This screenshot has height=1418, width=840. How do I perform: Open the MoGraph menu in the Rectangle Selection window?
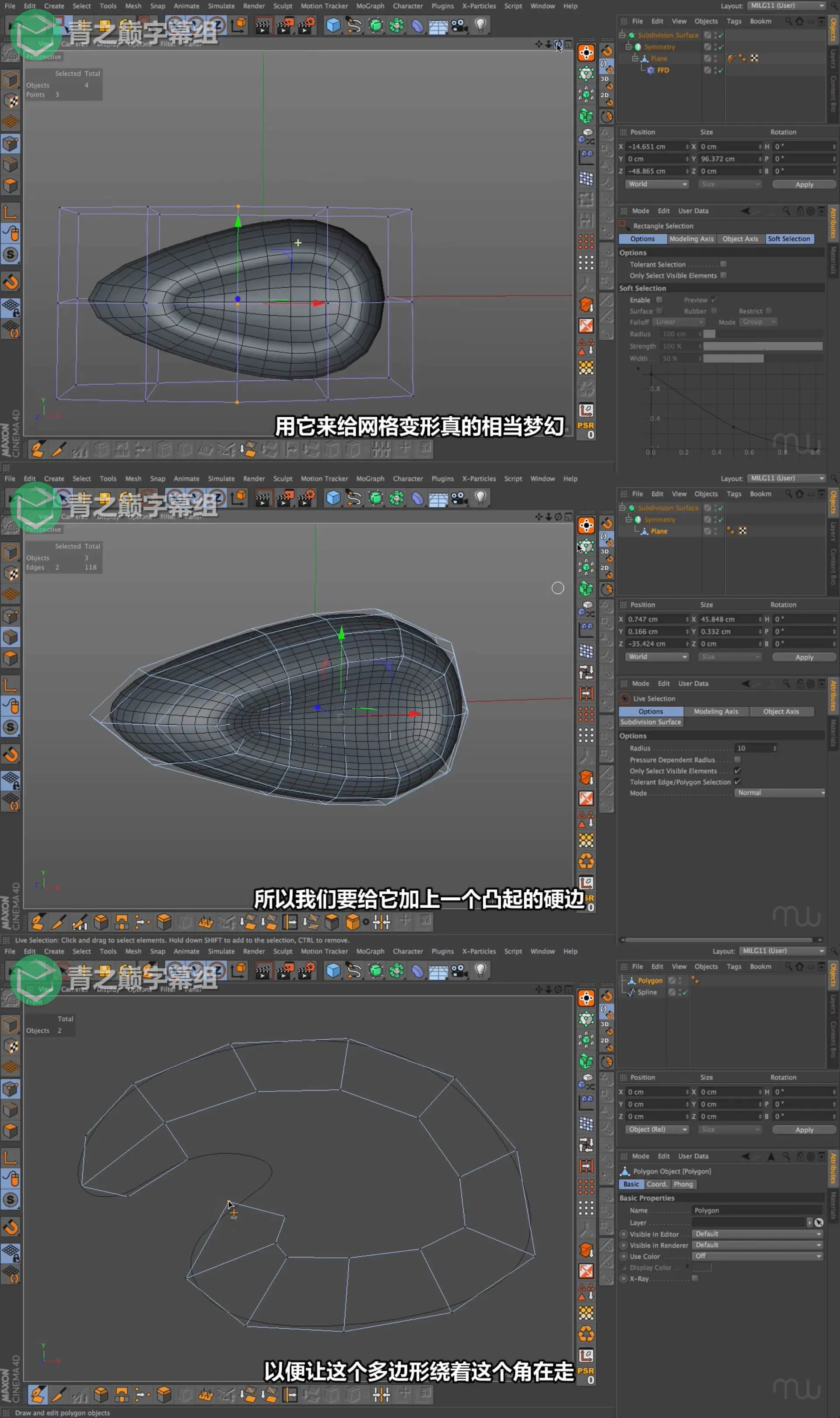370,6
